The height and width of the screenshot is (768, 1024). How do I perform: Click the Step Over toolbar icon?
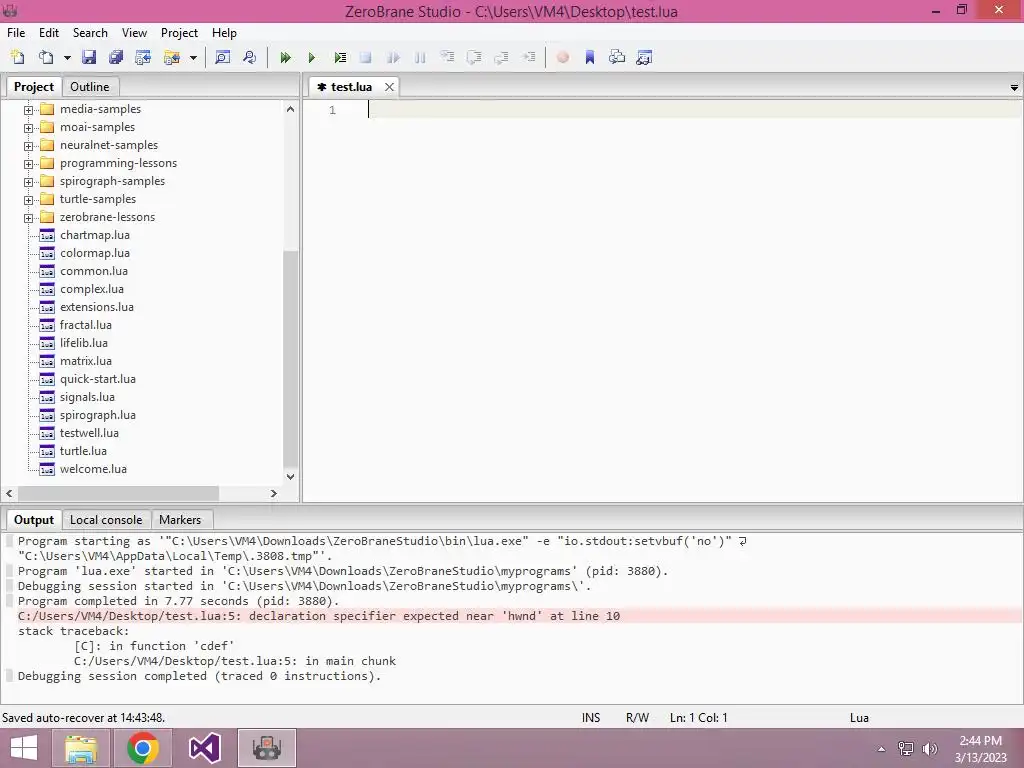coord(475,57)
